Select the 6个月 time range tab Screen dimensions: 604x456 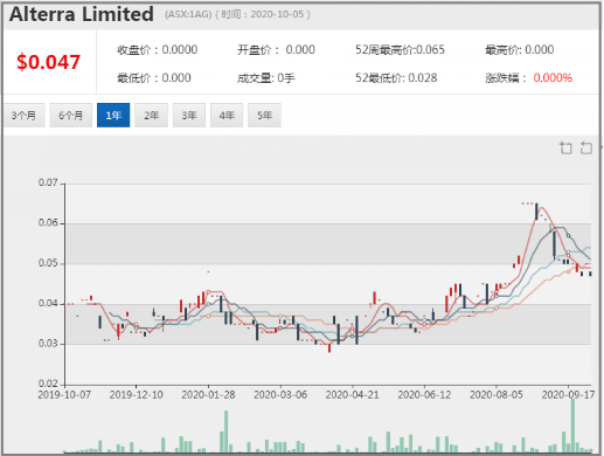(x=71, y=115)
